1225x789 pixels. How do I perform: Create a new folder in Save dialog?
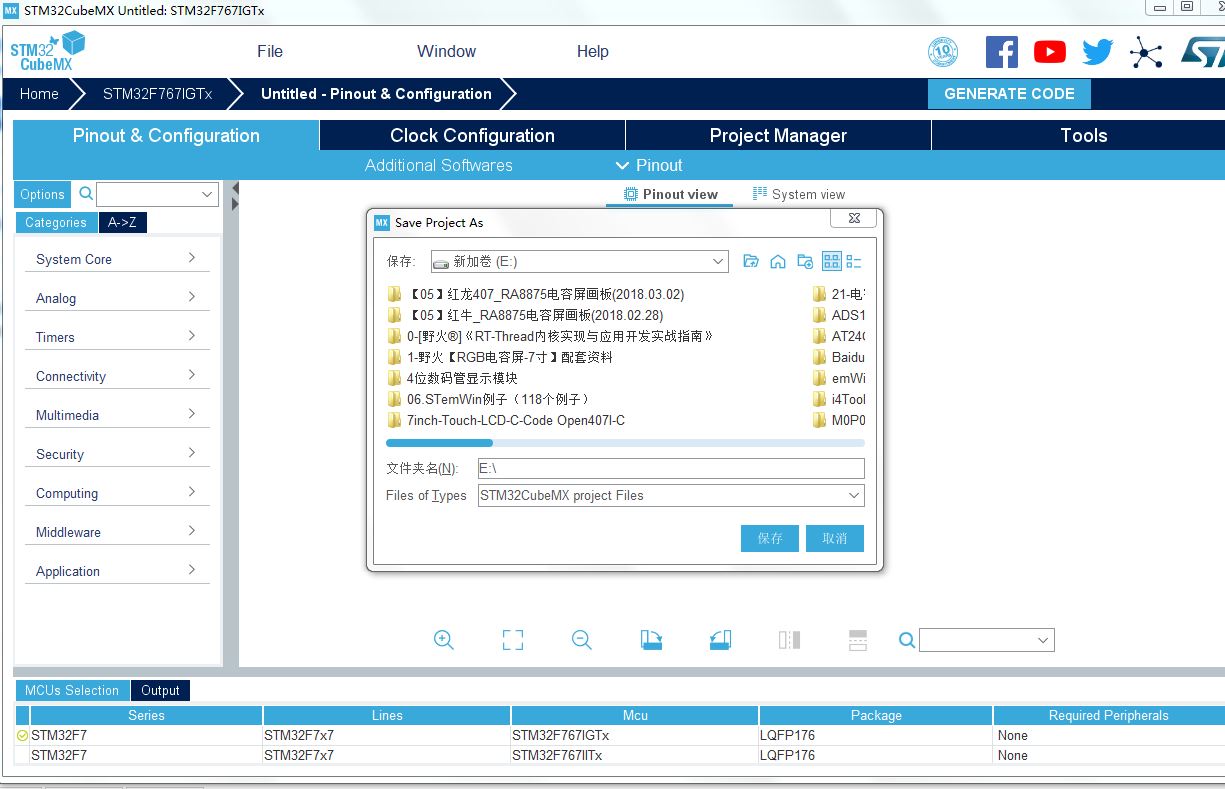pos(805,261)
